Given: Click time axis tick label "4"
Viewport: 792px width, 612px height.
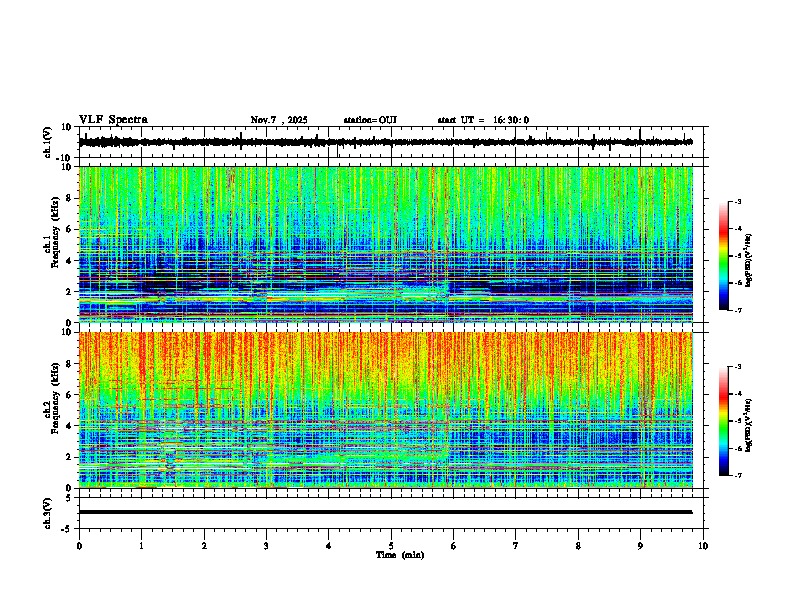Looking at the screenshot, I should tap(329, 546).
